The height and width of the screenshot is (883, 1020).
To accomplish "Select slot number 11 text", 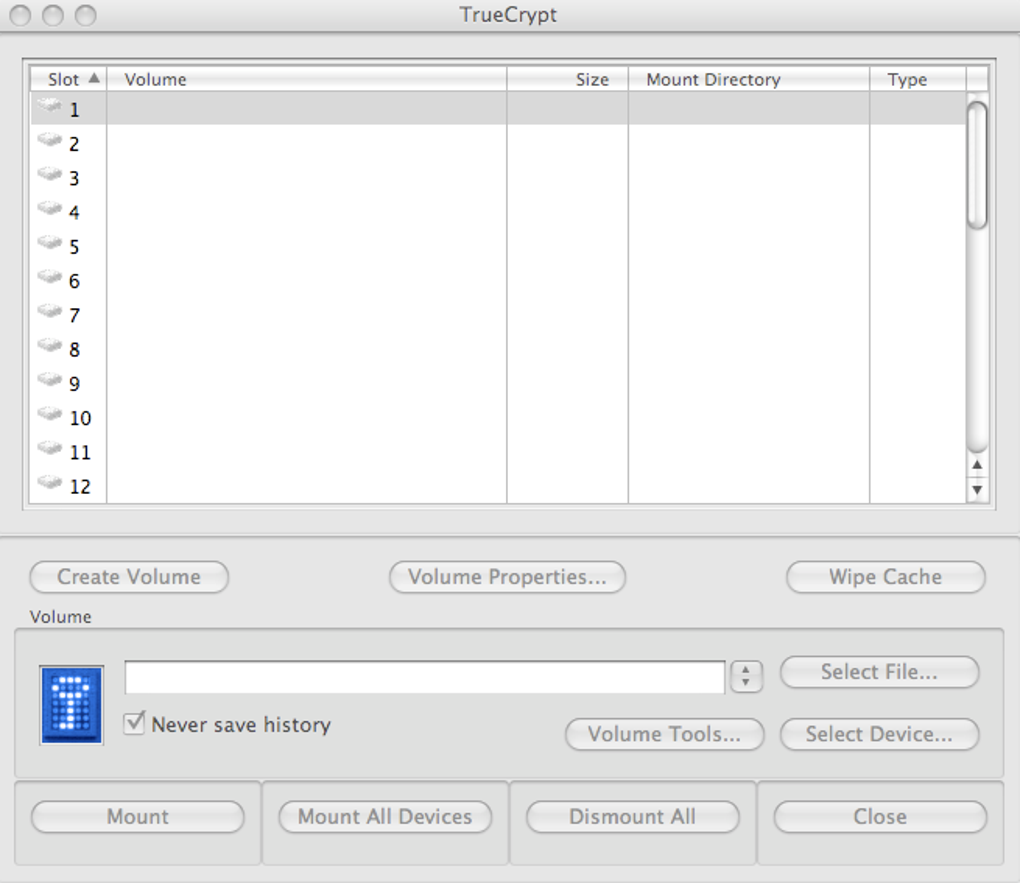I will tap(80, 452).
